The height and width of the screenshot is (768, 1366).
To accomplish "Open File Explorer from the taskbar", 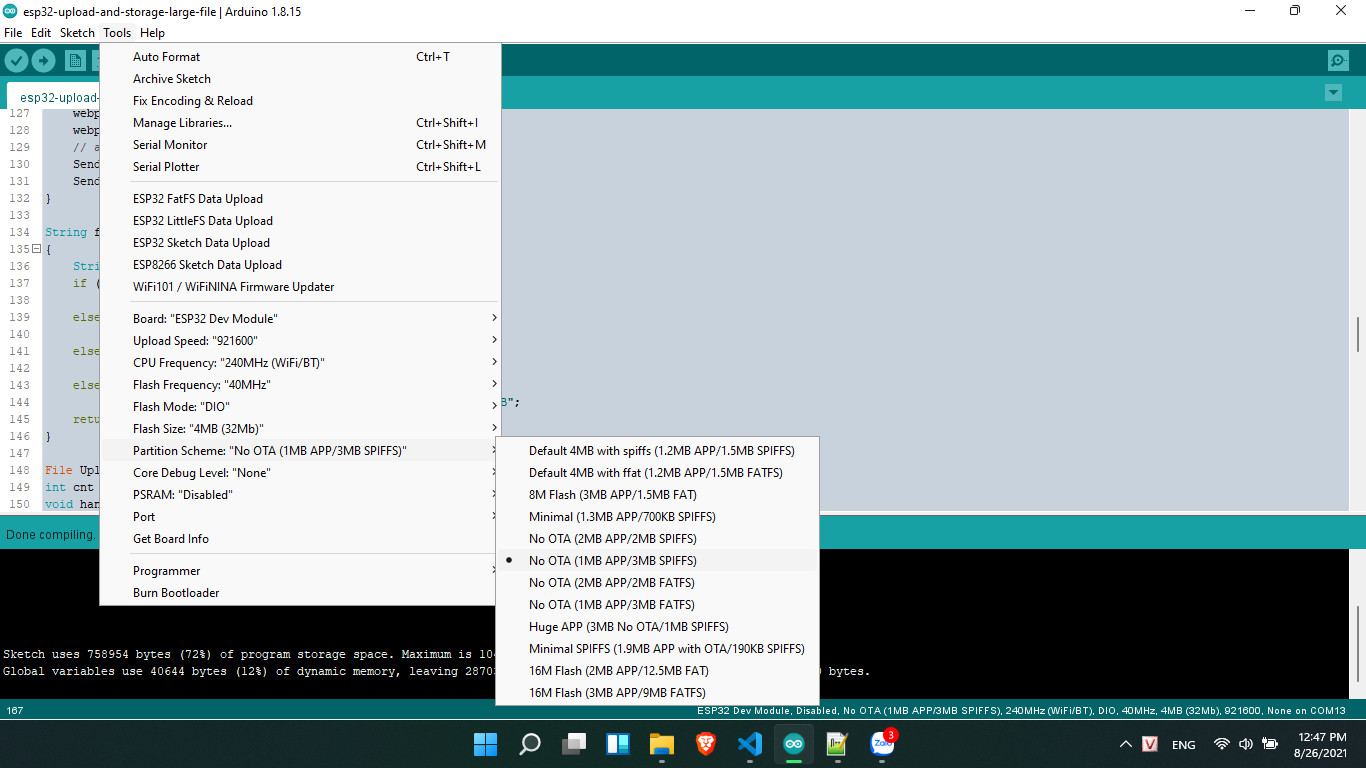I will 661,744.
